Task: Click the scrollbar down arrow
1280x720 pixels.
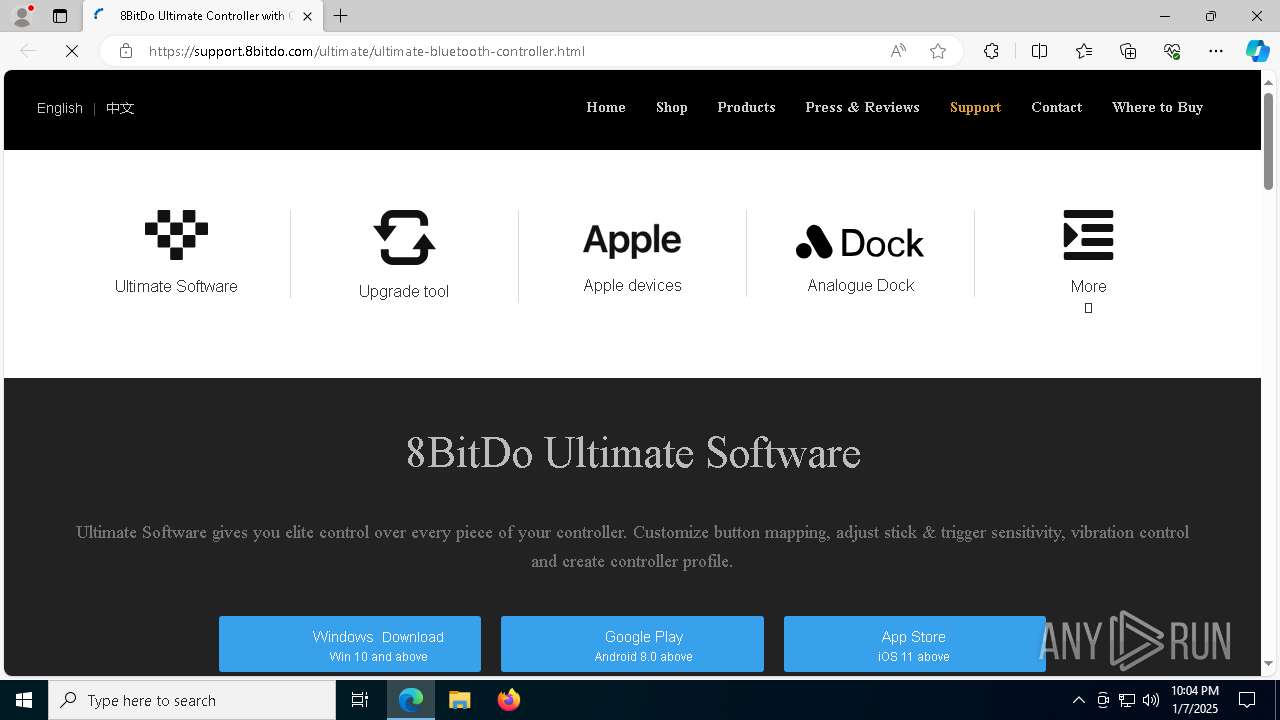Action: 1268,663
